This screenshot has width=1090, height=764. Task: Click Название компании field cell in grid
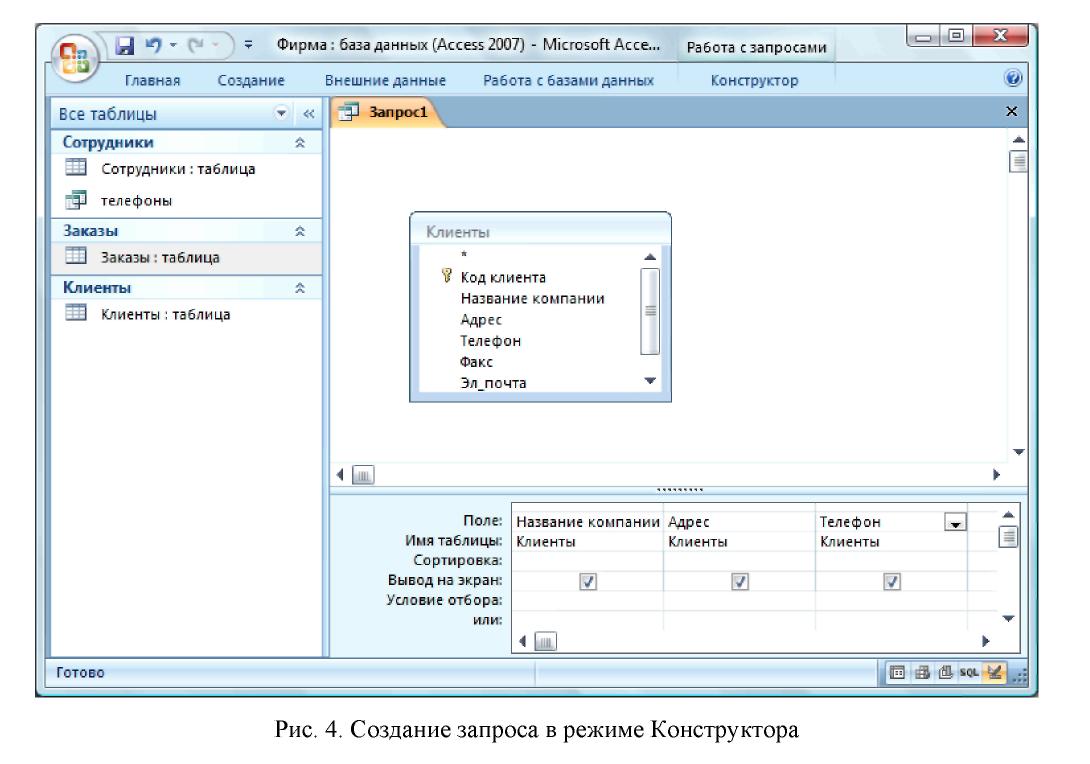(587, 521)
